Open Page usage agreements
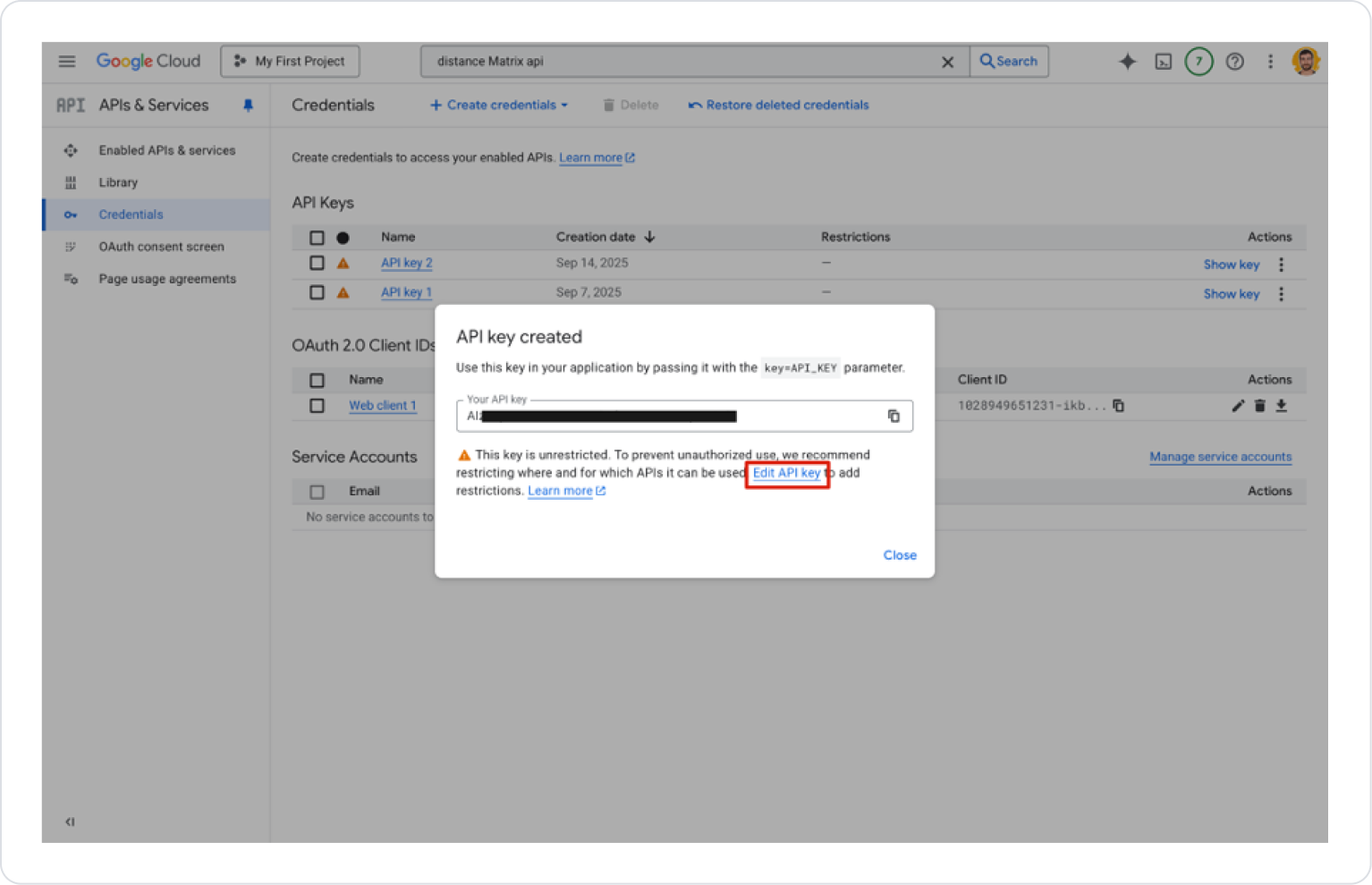Viewport: 1372px width, 885px height. (x=167, y=279)
